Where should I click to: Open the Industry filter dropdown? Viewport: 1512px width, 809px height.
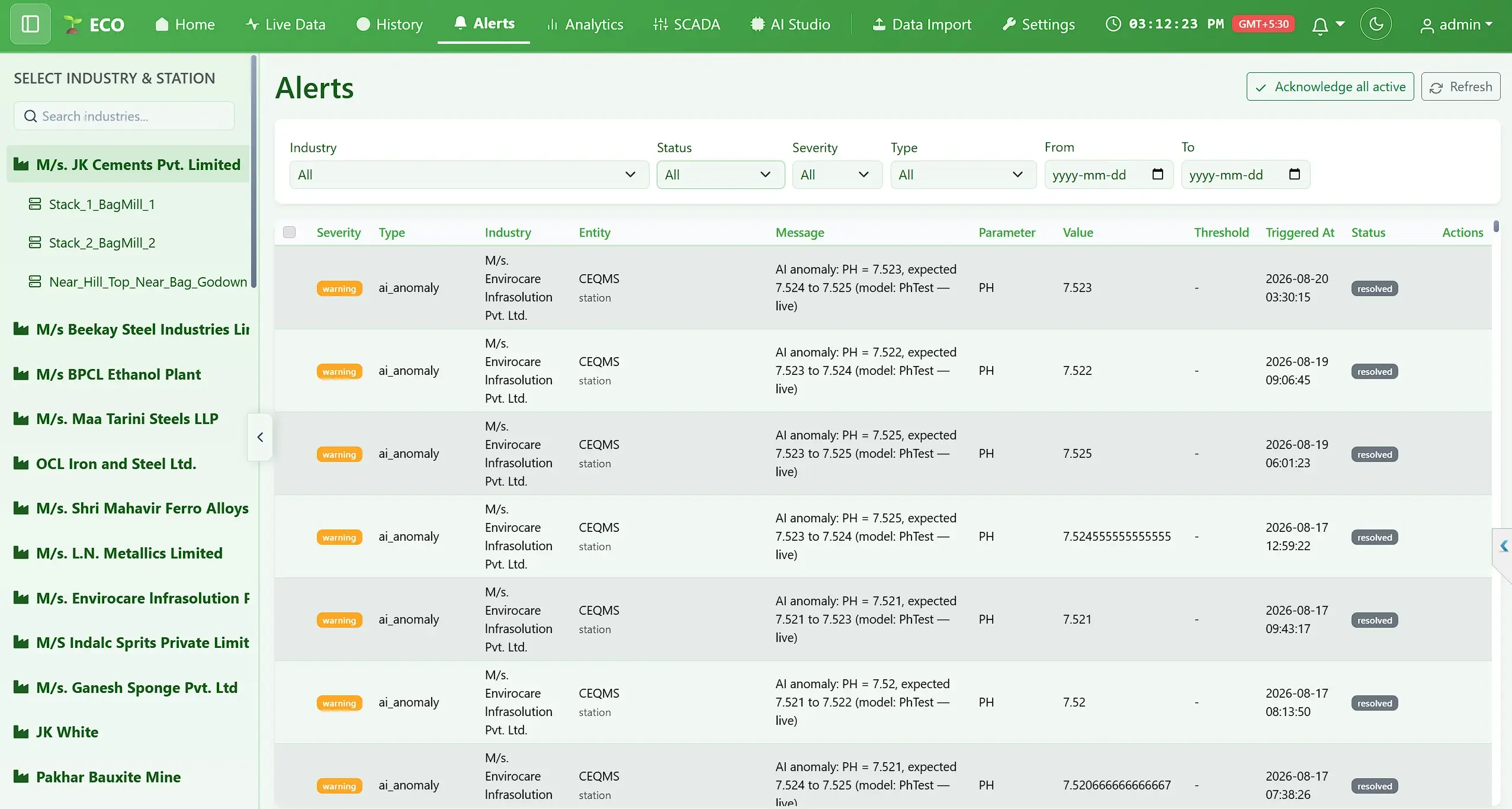(x=469, y=175)
